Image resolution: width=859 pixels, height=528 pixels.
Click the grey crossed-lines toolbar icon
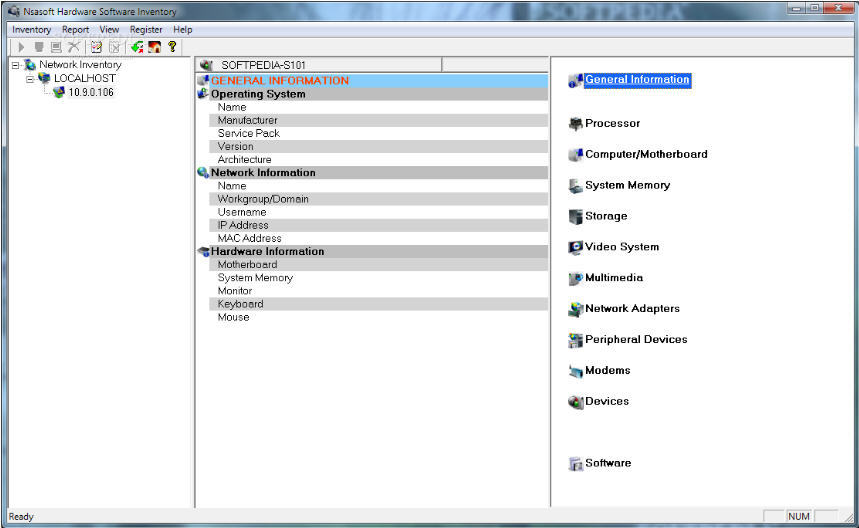click(x=73, y=47)
